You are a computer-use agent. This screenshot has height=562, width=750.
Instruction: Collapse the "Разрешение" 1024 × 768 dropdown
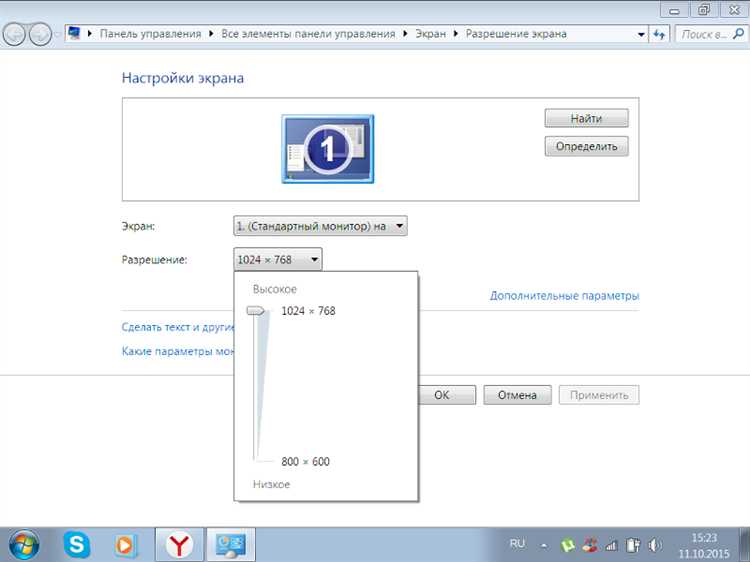click(277, 260)
